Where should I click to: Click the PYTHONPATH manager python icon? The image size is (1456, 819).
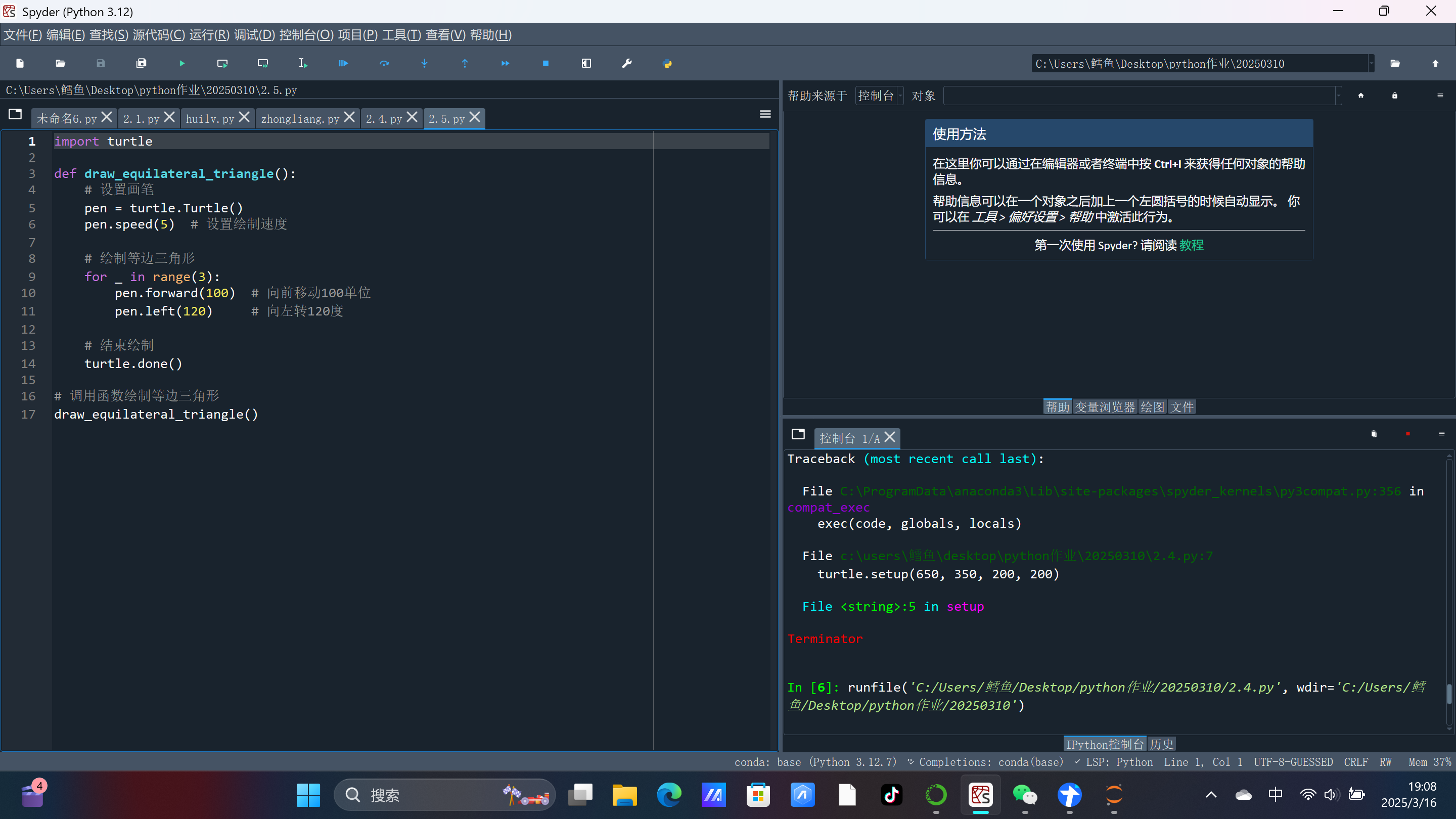(x=667, y=63)
